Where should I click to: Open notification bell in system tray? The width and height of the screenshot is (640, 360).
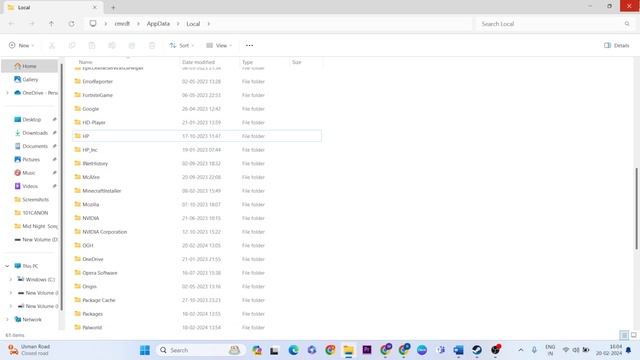tap(629, 350)
